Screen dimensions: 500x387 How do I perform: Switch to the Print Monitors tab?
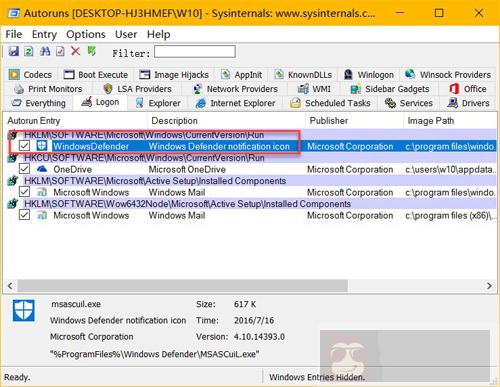click(48, 89)
